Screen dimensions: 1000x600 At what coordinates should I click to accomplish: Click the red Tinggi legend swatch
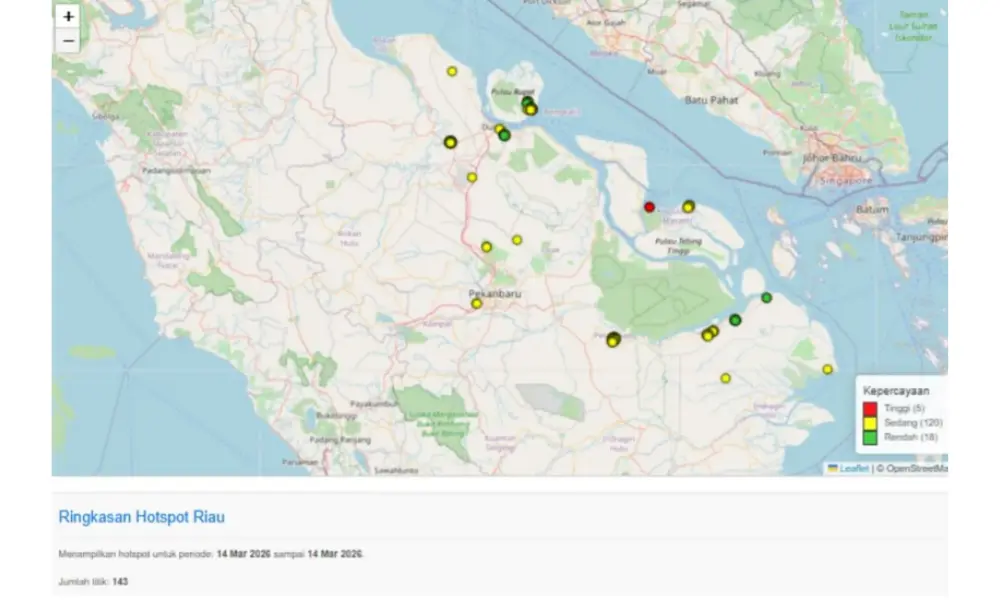tap(870, 409)
